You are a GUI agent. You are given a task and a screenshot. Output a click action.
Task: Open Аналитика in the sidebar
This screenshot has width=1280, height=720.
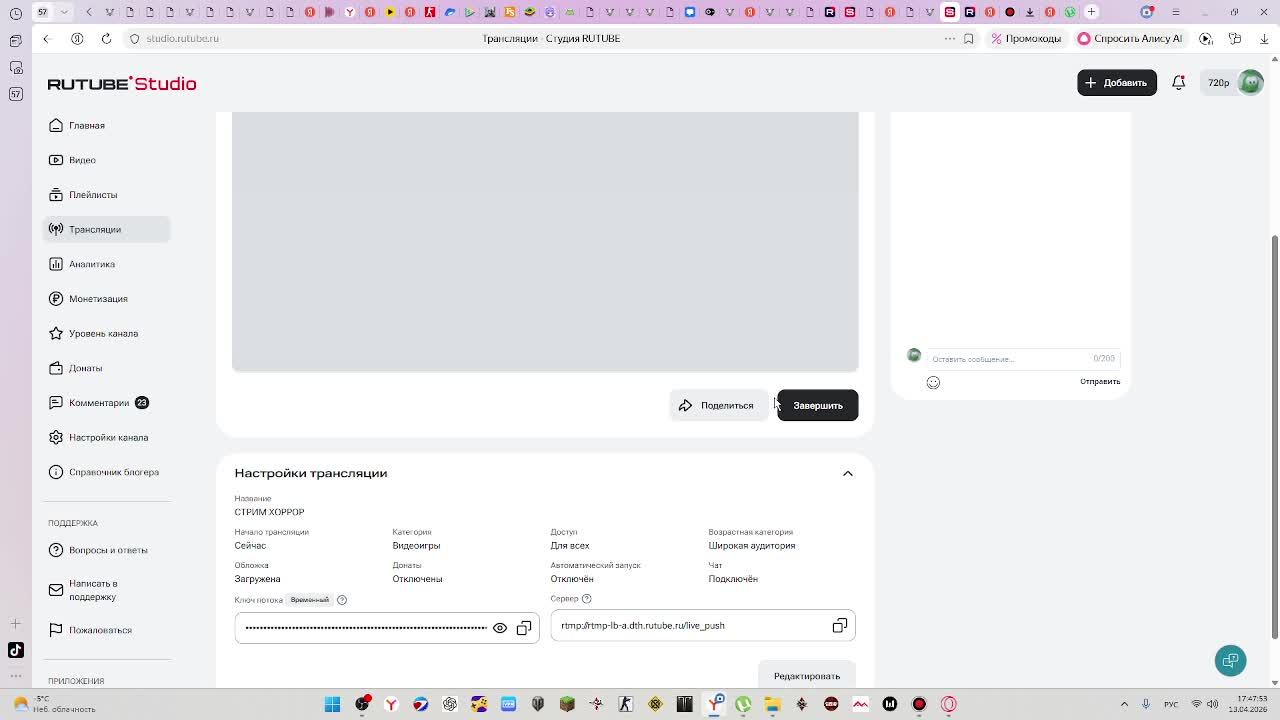click(106, 264)
